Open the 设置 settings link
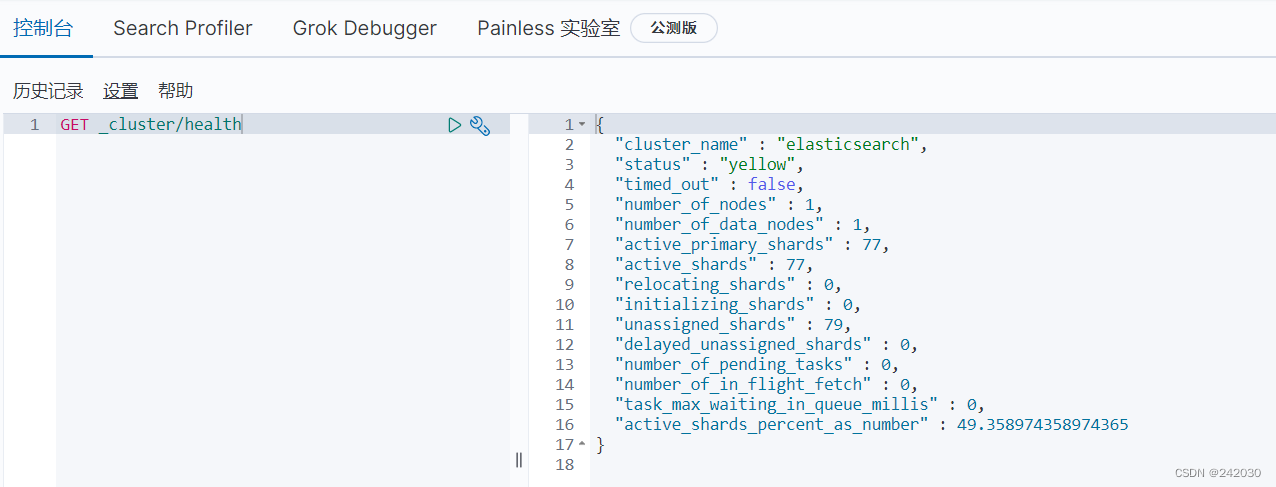This screenshot has height=487, width=1276. point(121,91)
